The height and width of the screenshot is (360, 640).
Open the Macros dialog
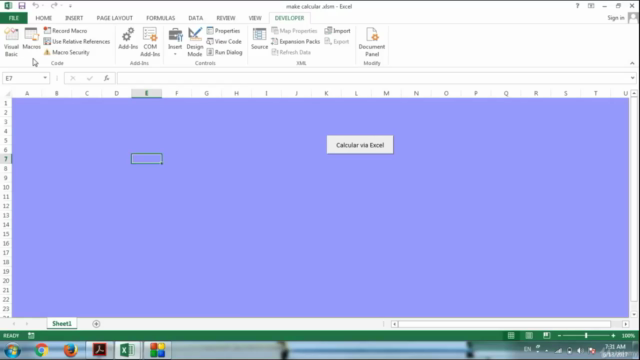31,39
